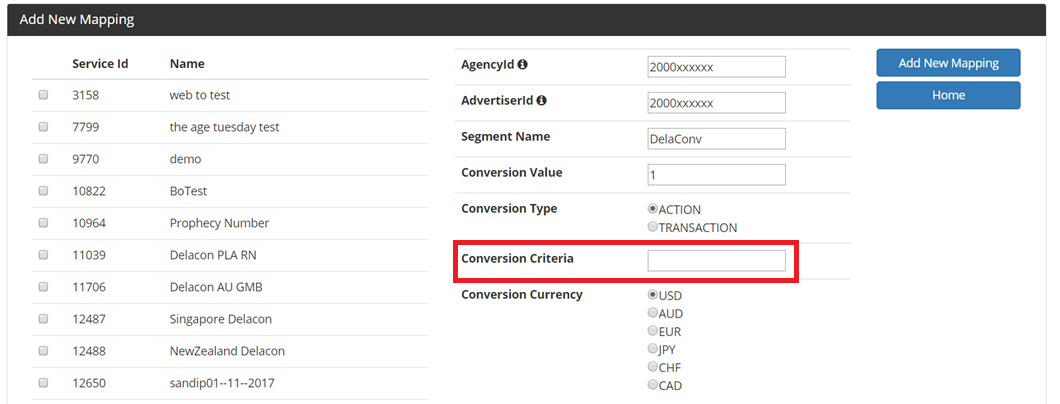Image resolution: width=1060 pixels, height=404 pixels.
Task: Click service id 12650
Action: [89, 383]
